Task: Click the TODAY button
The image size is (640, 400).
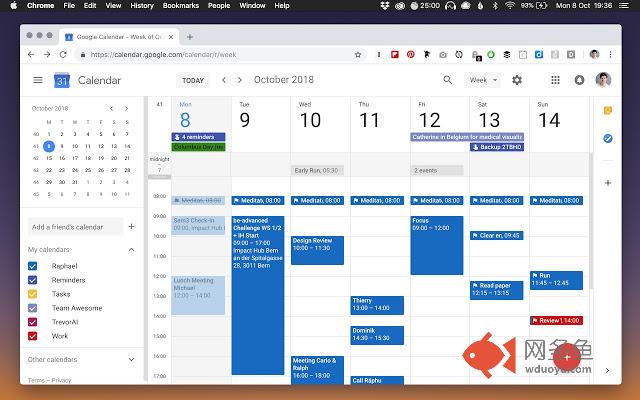Action: [x=193, y=80]
